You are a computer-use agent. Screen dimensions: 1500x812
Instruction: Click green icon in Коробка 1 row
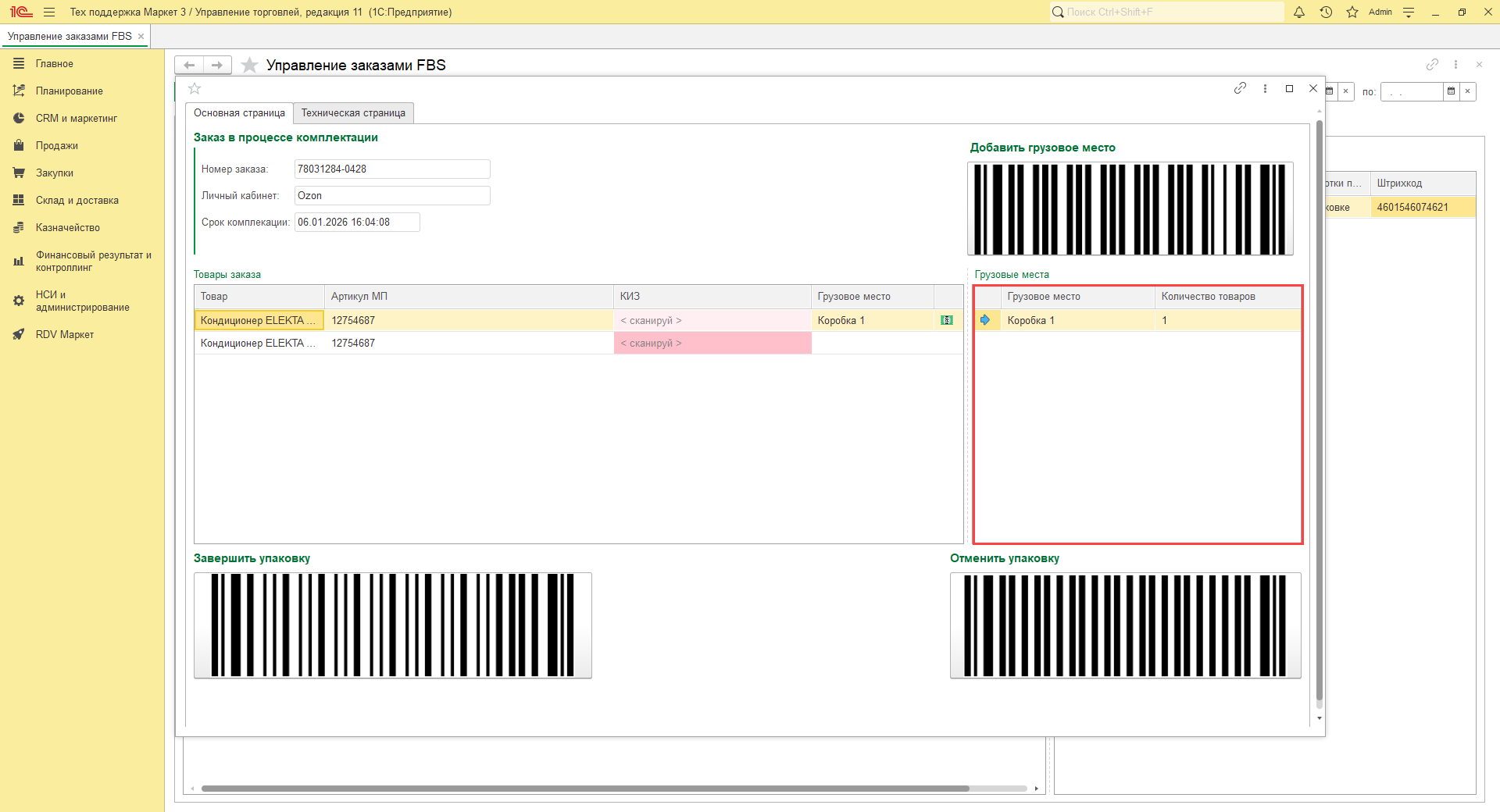click(947, 320)
